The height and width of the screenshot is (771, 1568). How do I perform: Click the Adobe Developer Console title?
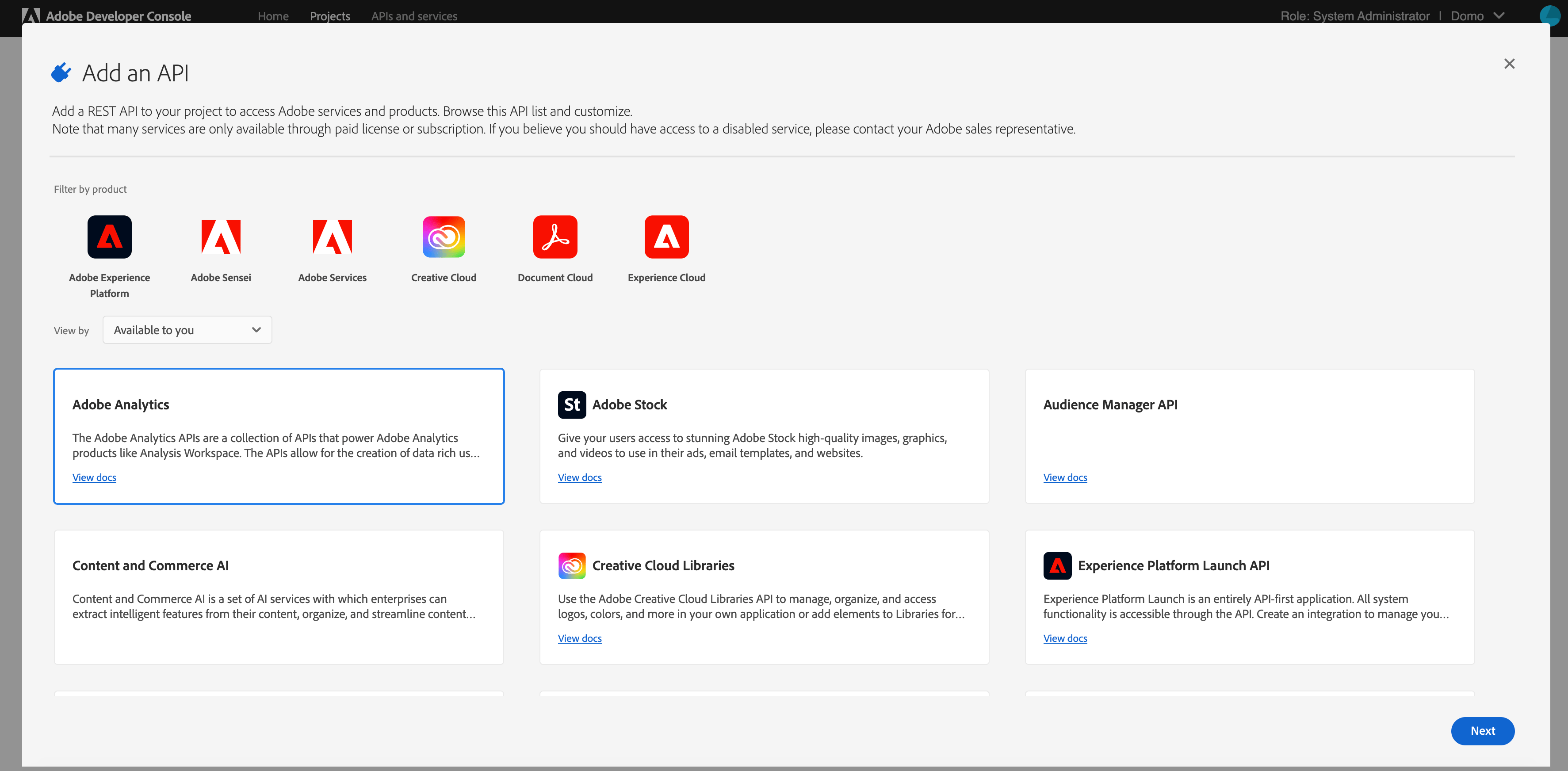(119, 16)
